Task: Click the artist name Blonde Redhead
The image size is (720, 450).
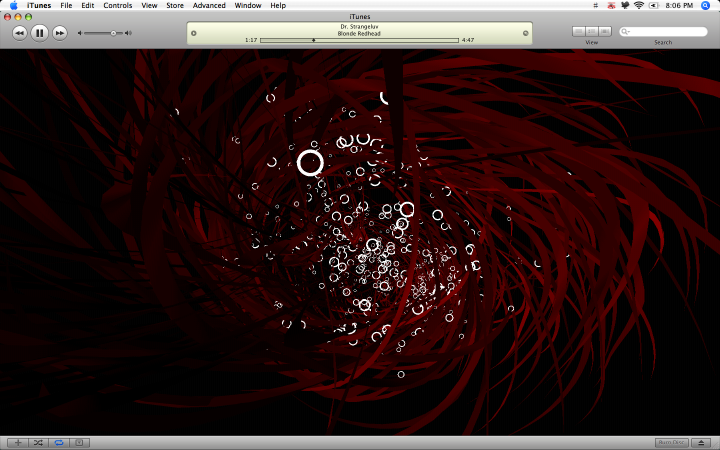Action: (360, 34)
